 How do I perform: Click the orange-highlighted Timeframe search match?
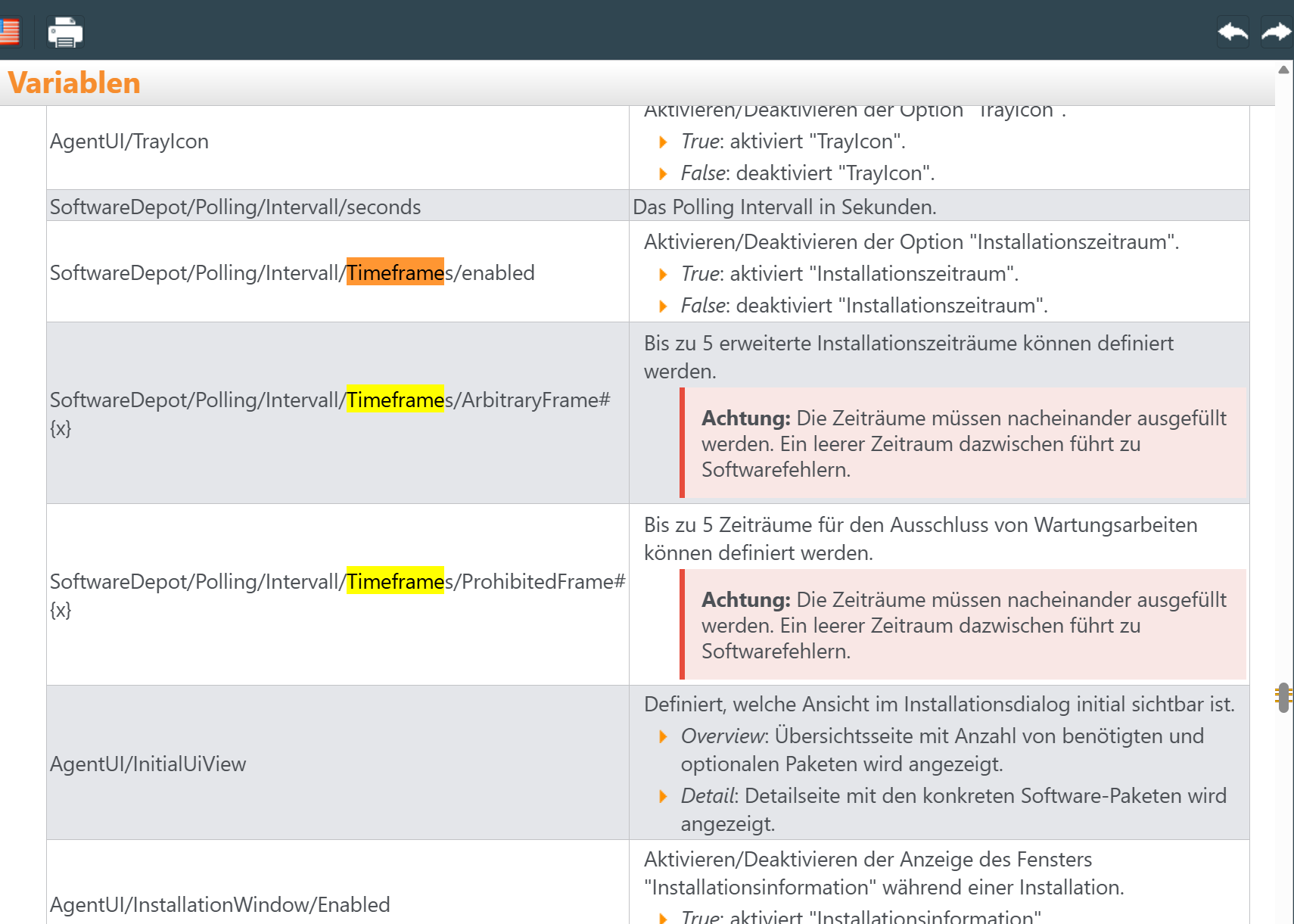(x=395, y=272)
